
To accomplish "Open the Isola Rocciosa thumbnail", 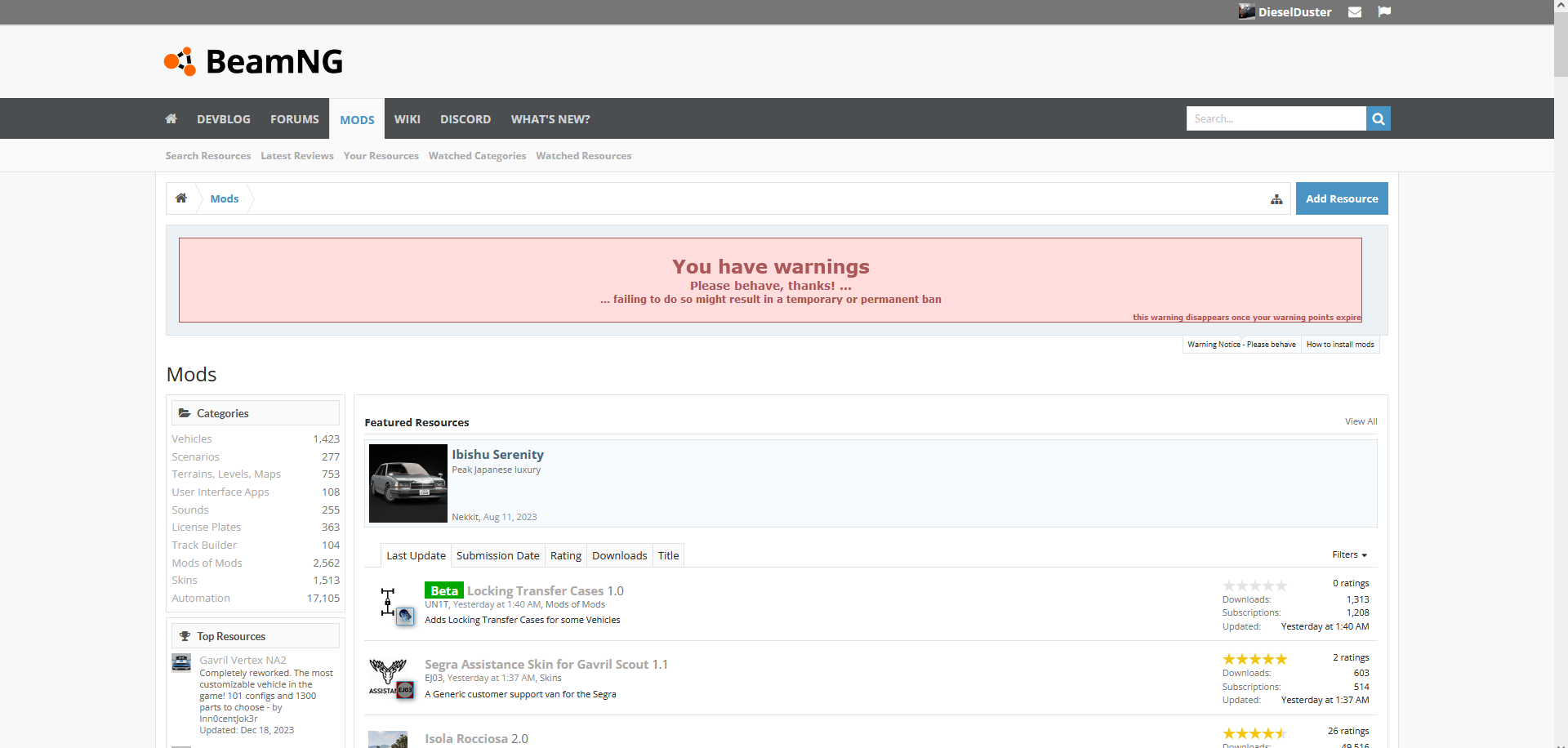I will click(x=388, y=739).
